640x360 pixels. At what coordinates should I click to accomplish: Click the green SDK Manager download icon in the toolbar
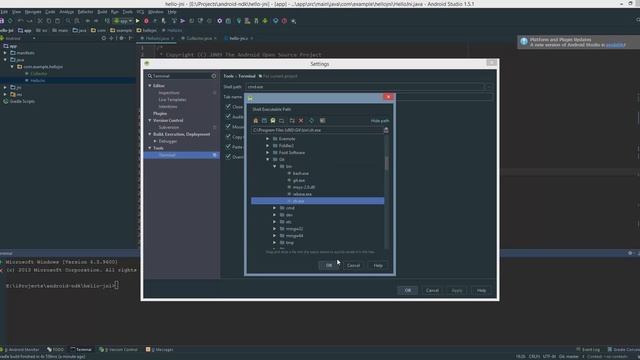pyautogui.click(x=265, y=21)
